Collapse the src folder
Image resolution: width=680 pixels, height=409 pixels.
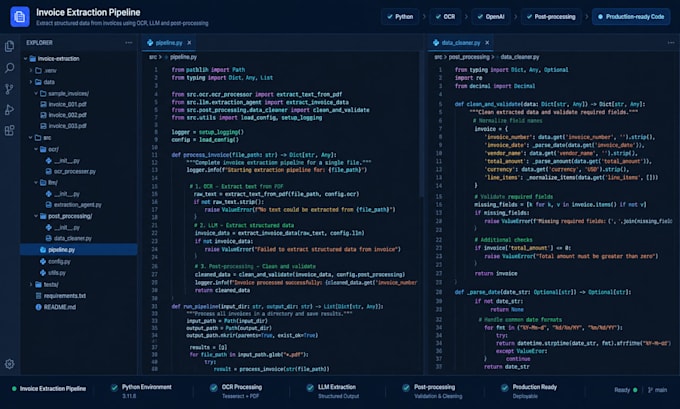point(31,137)
